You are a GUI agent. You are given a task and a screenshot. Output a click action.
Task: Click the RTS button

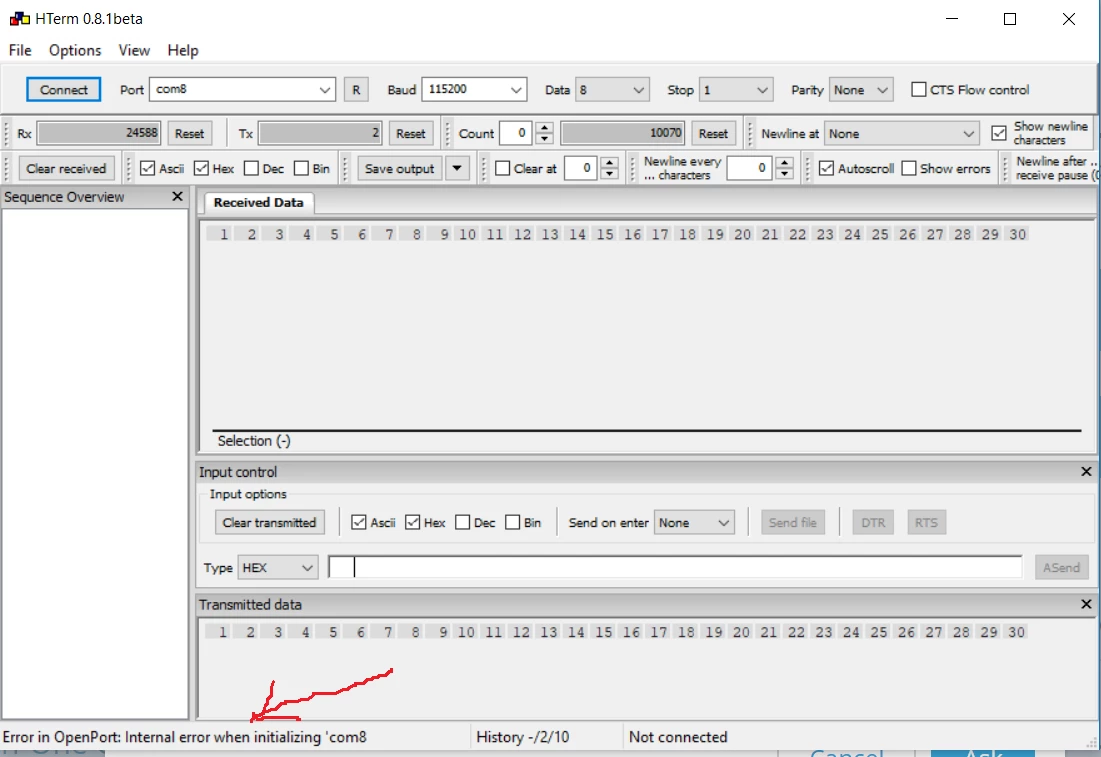pyautogui.click(x=926, y=522)
